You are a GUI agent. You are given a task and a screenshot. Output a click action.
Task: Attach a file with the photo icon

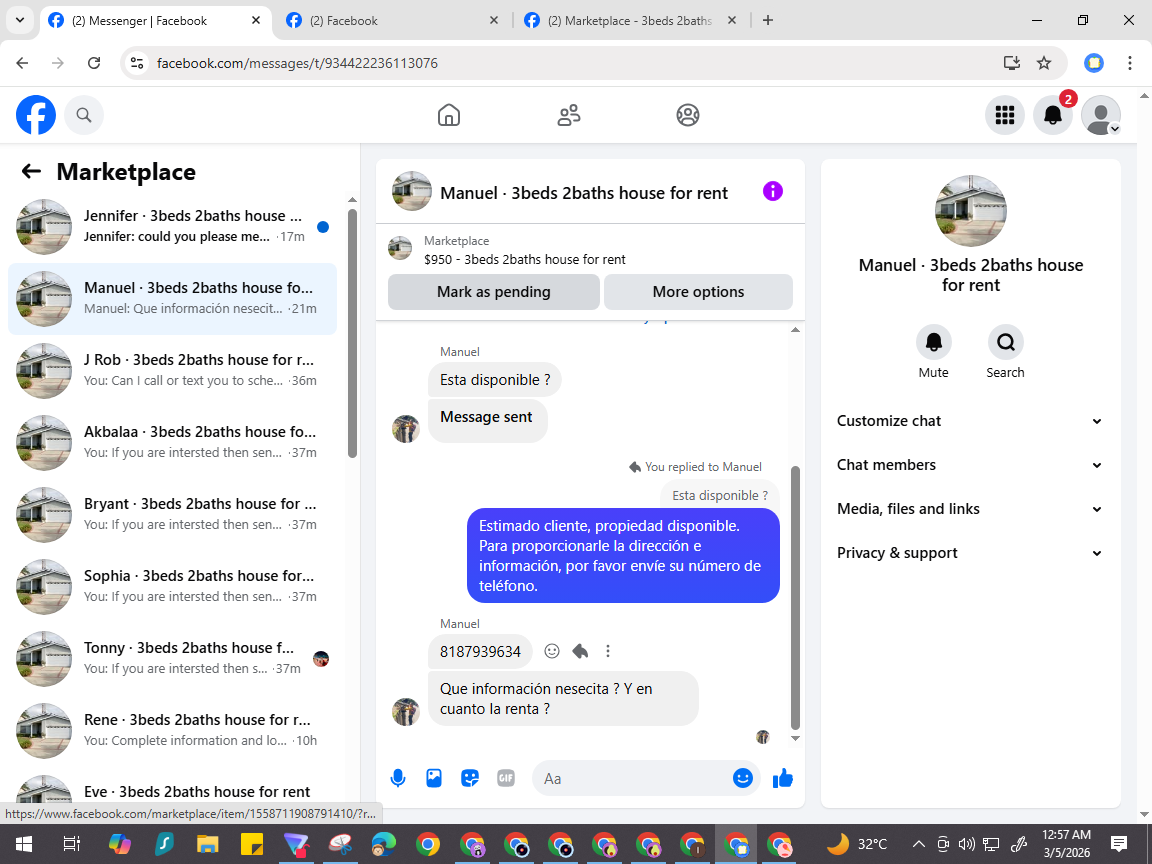point(434,778)
